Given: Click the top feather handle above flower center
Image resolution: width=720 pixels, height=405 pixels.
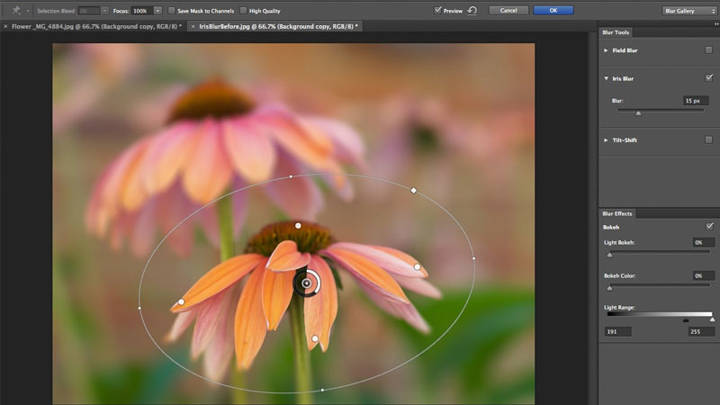Looking at the screenshot, I should pyautogui.click(x=298, y=225).
